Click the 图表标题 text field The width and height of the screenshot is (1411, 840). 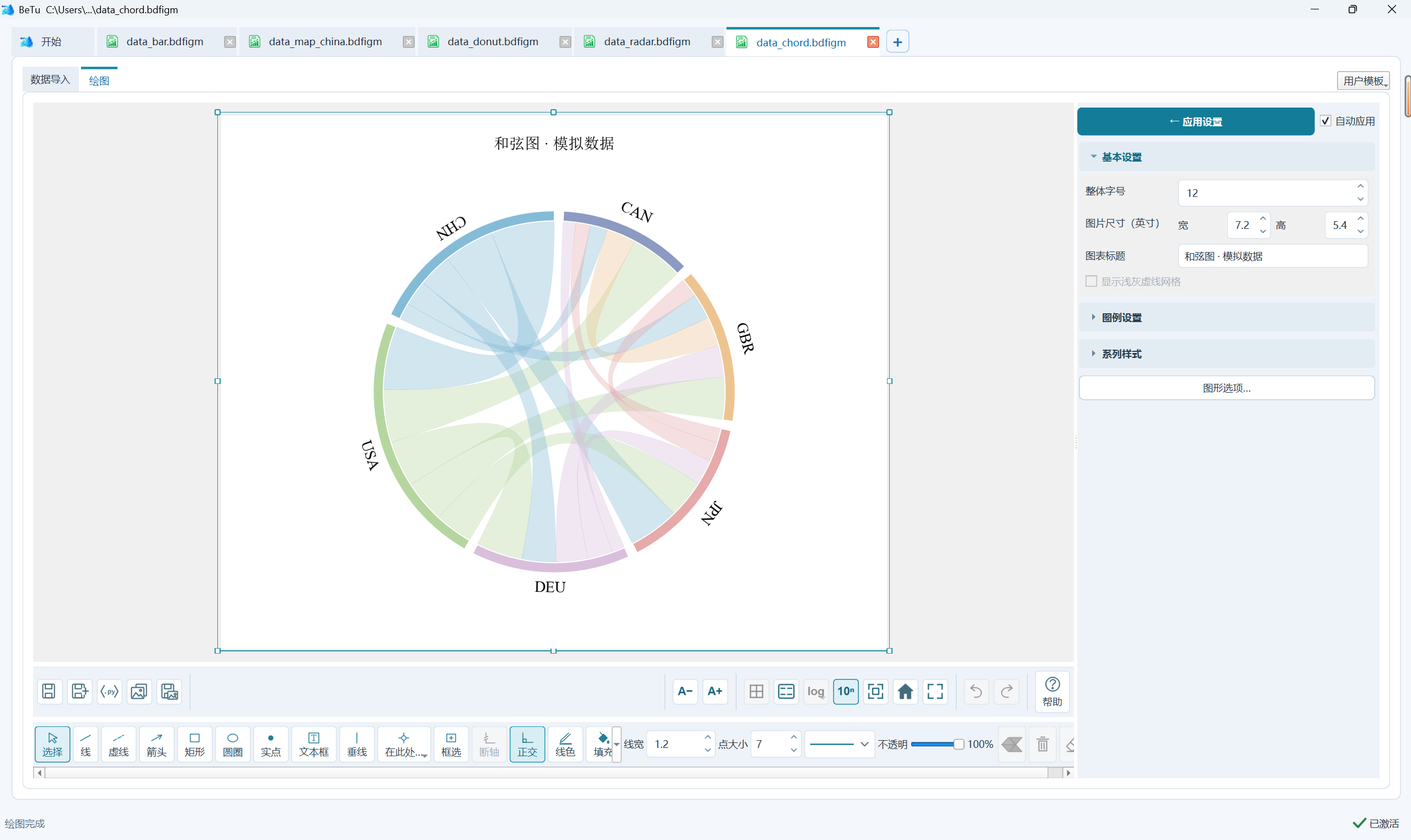(1273, 256)
